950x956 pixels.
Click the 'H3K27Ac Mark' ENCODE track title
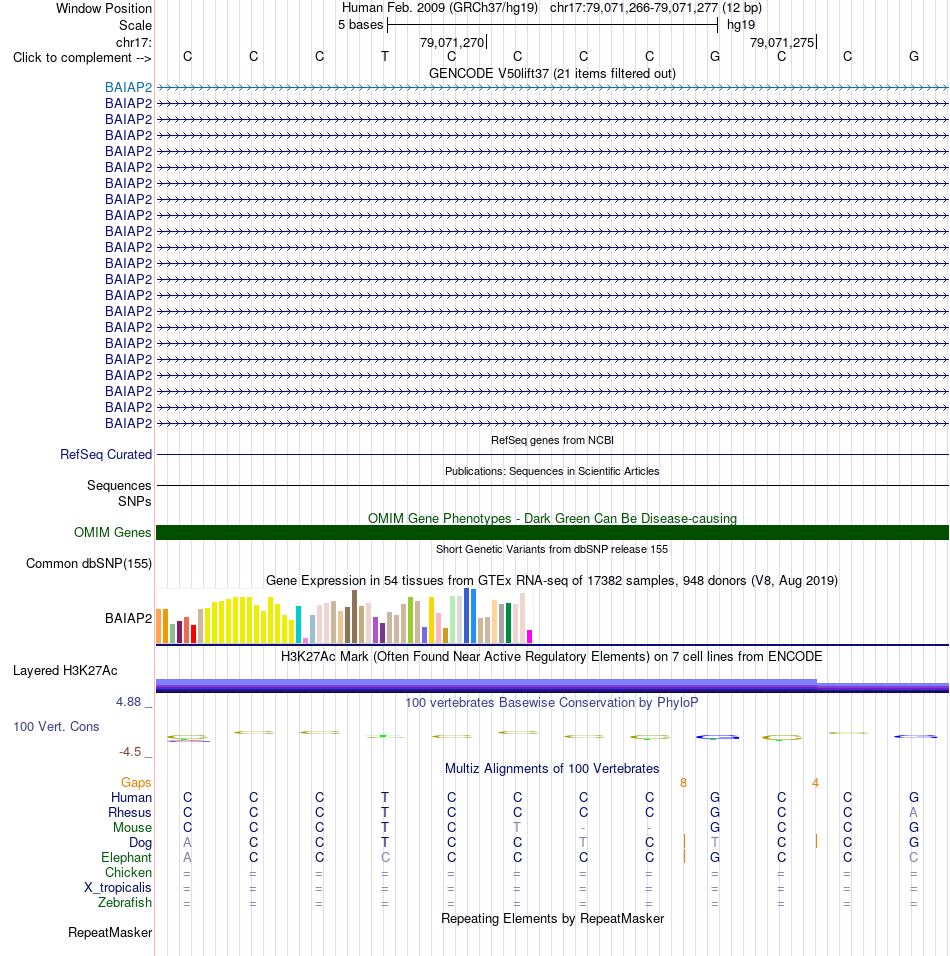coord(552,657)
